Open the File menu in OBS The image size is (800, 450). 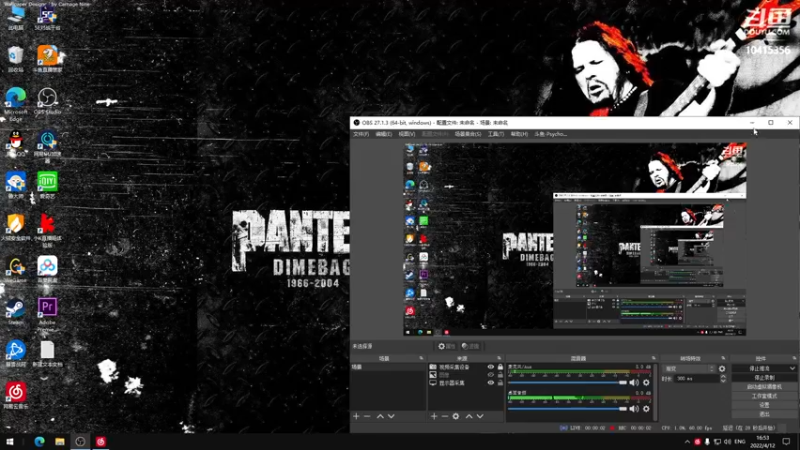pos(361,134)
